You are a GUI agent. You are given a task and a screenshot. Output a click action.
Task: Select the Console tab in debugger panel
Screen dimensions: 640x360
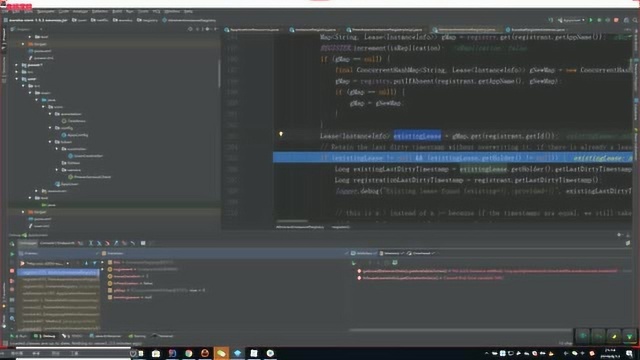click(56, 243)
